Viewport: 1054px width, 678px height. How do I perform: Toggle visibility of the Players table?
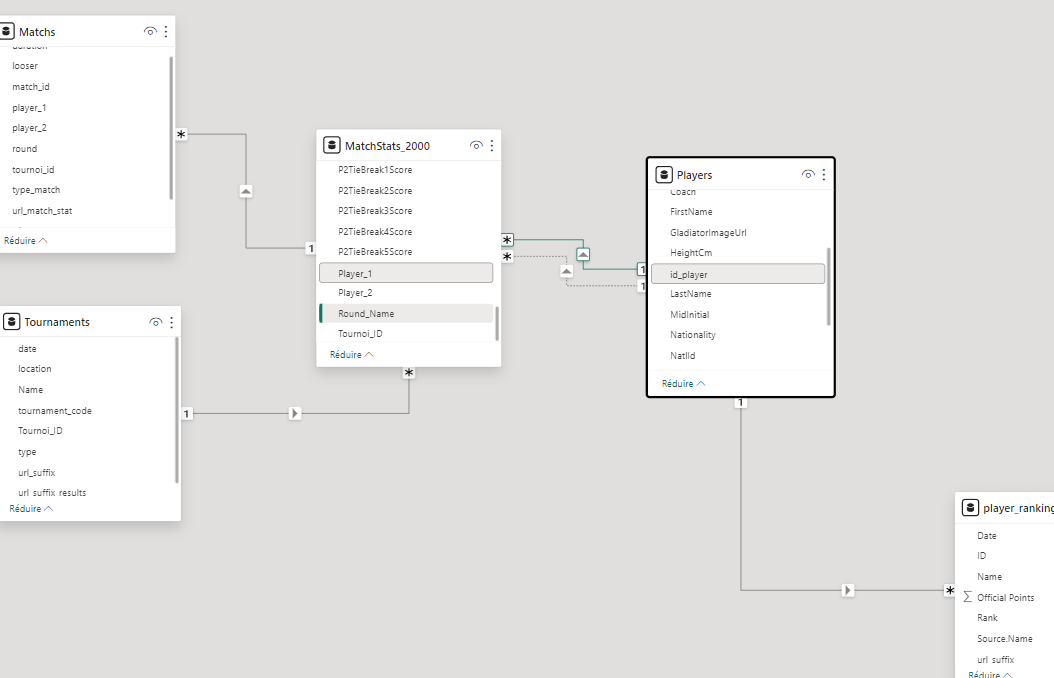pos(808,175)
